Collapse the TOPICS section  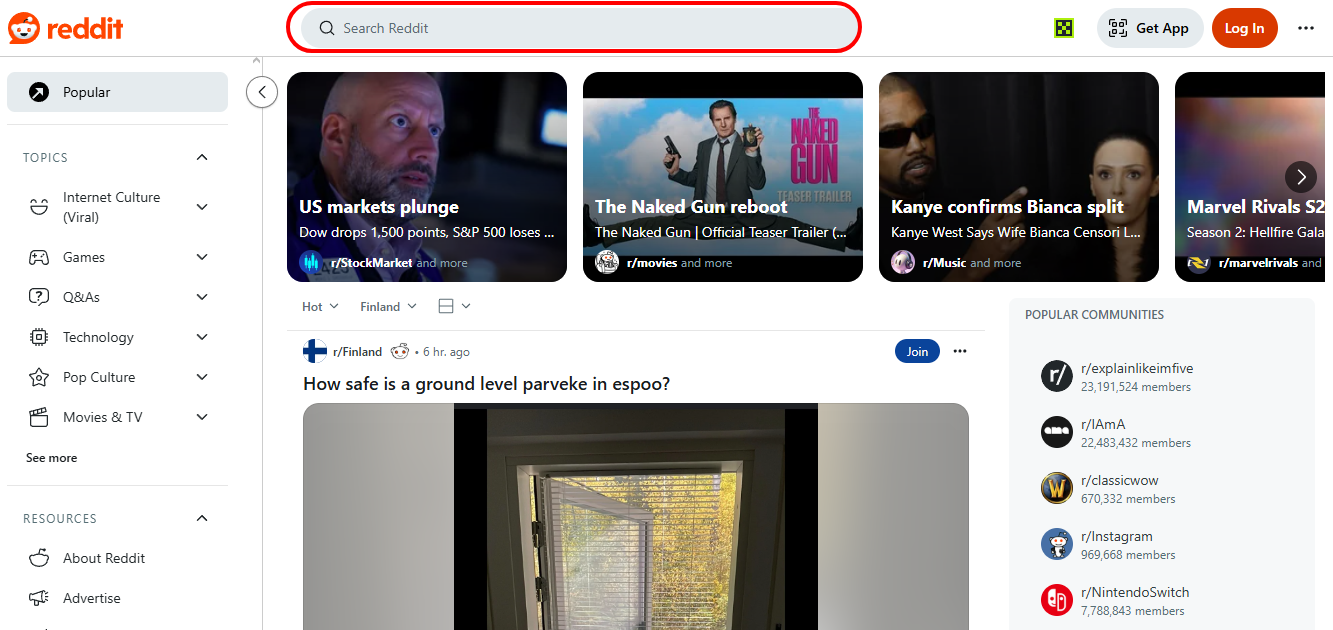pos(202,157)
